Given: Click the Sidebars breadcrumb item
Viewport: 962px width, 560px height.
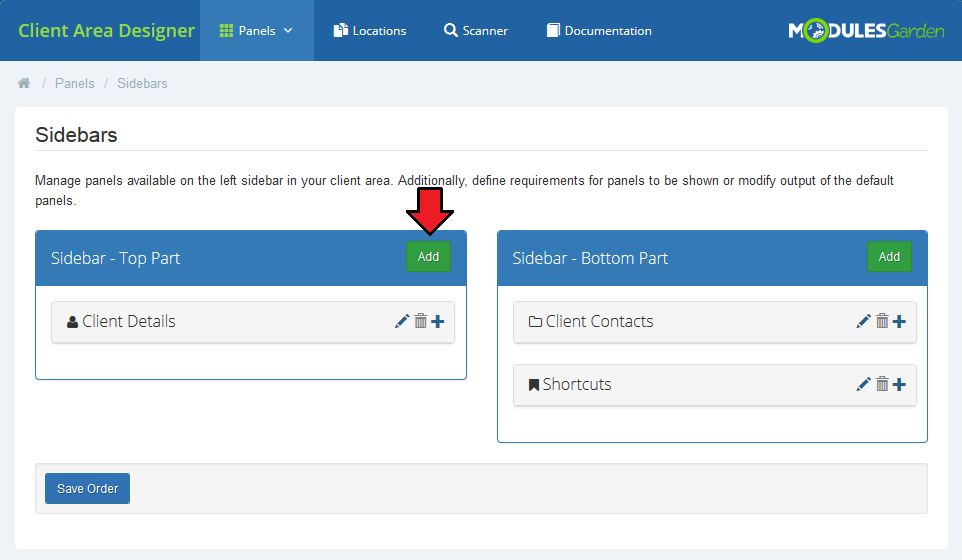Looking at the screenshot, I should (x=142, y=83).
